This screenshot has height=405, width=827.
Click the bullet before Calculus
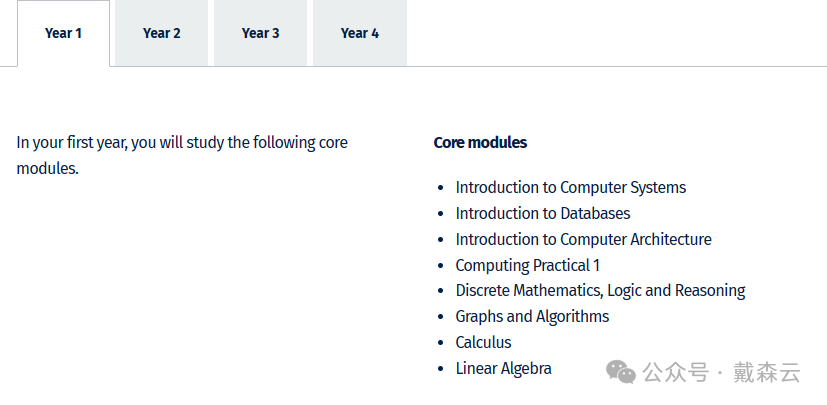click(x=441, y=343)
